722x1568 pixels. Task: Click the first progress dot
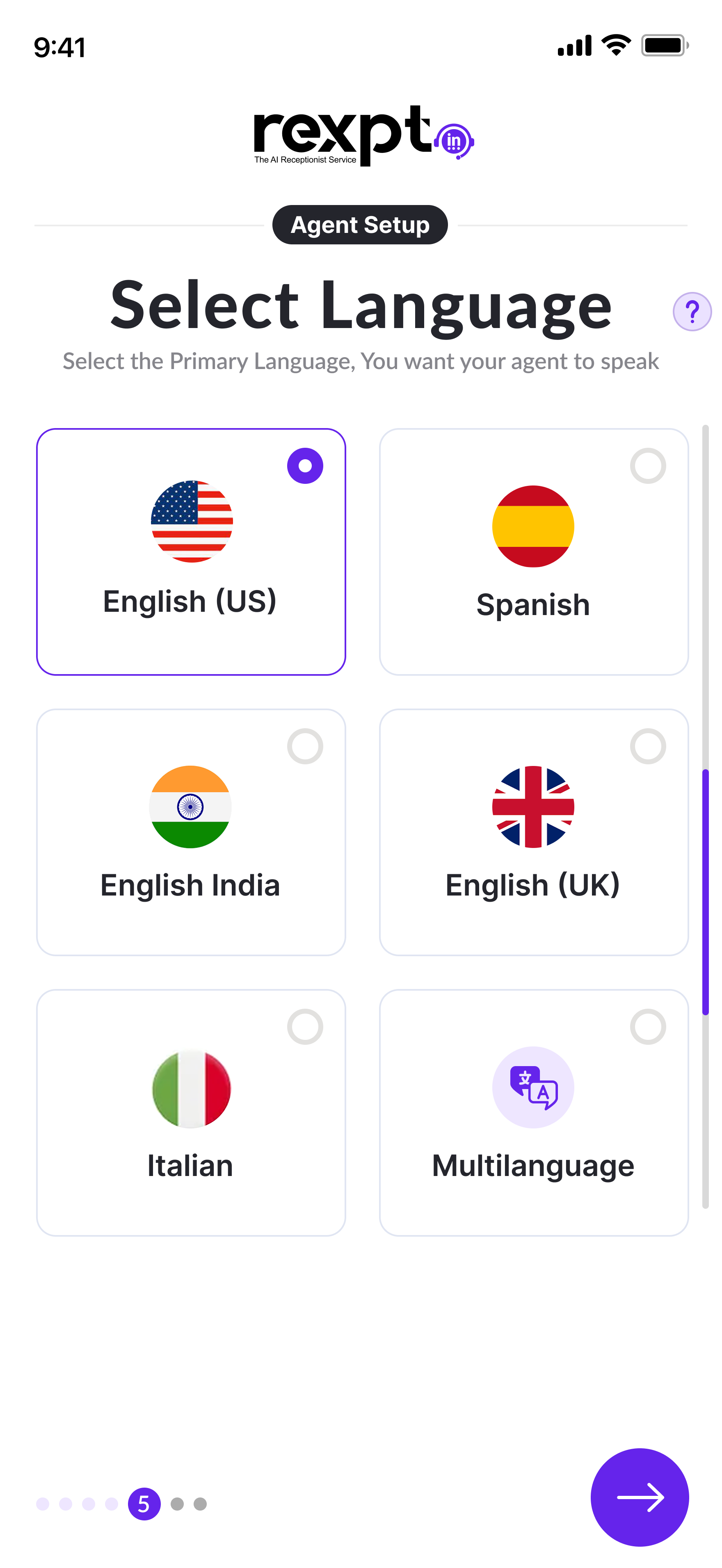(43, 1504)
